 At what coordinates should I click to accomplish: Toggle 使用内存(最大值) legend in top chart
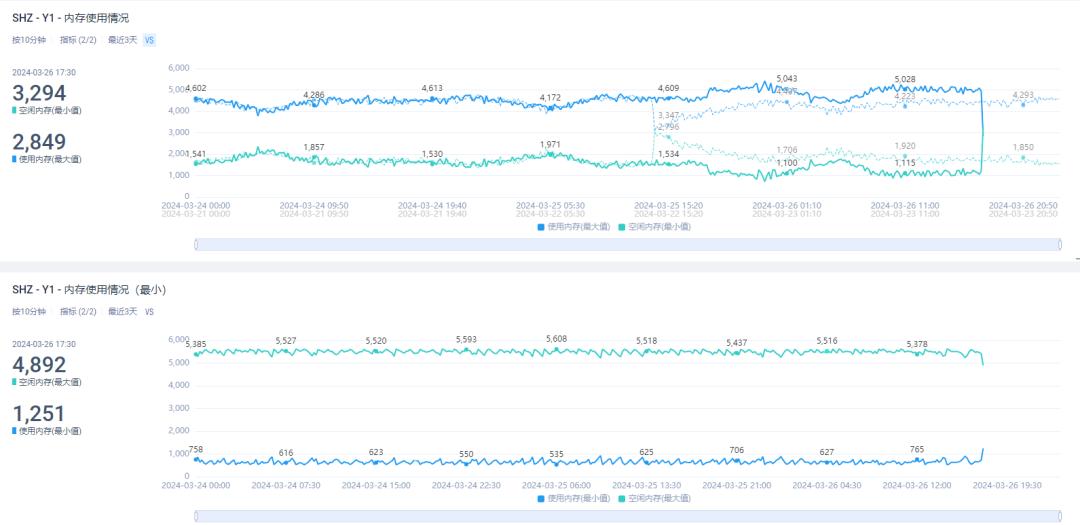pos(573,227)
